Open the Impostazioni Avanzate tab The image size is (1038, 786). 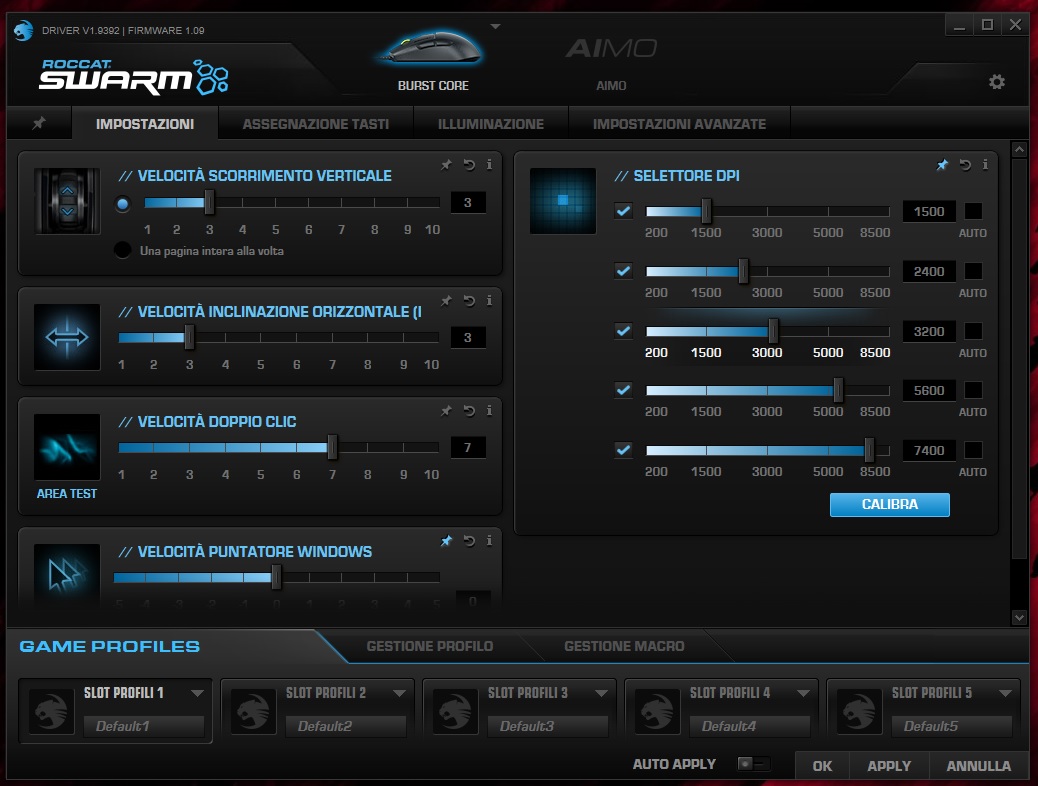point(679,124)
